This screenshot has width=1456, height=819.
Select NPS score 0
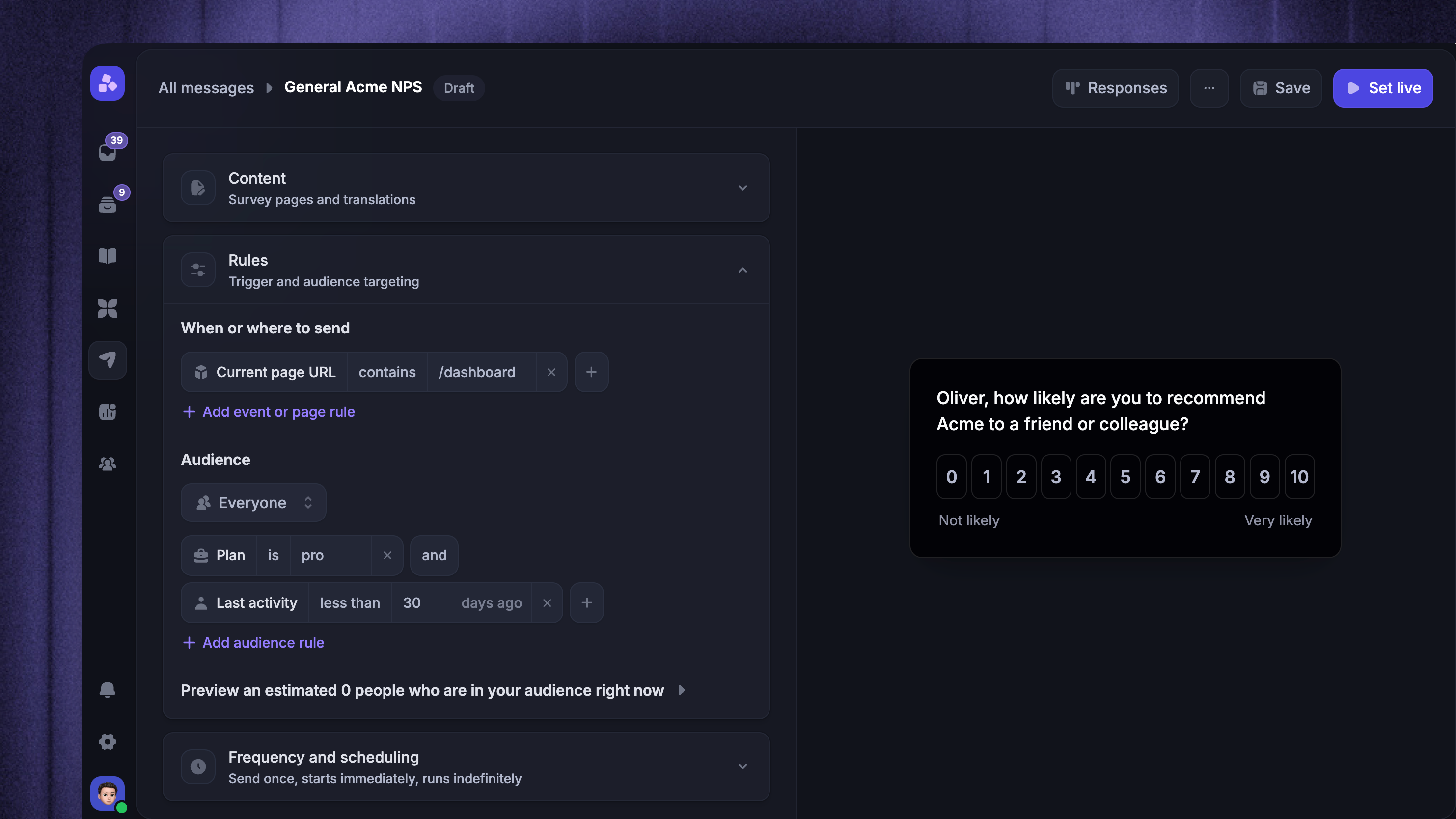(952, 477)
